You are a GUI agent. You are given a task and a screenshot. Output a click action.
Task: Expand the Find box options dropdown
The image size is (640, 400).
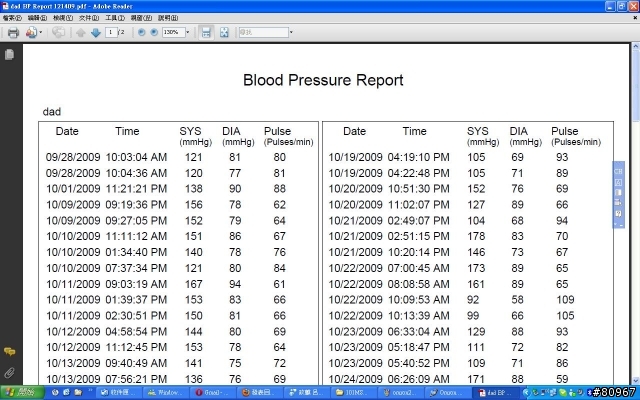click(x=291, y=33)
